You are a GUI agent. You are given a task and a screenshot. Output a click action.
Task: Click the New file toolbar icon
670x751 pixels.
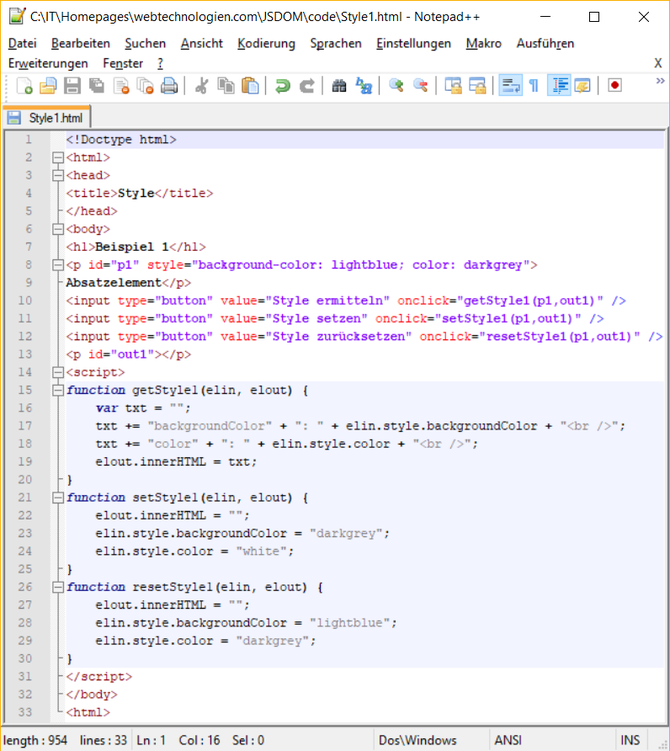(24, 86)
